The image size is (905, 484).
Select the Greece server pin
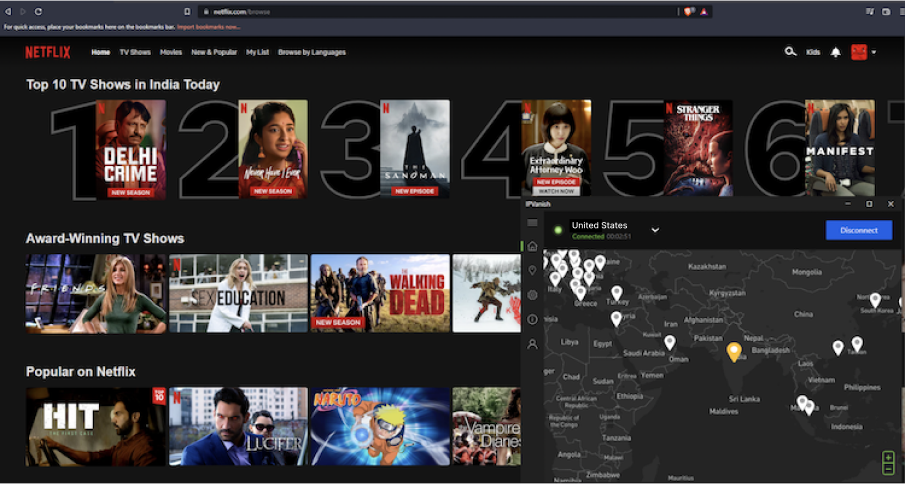(x=581, y=293)
